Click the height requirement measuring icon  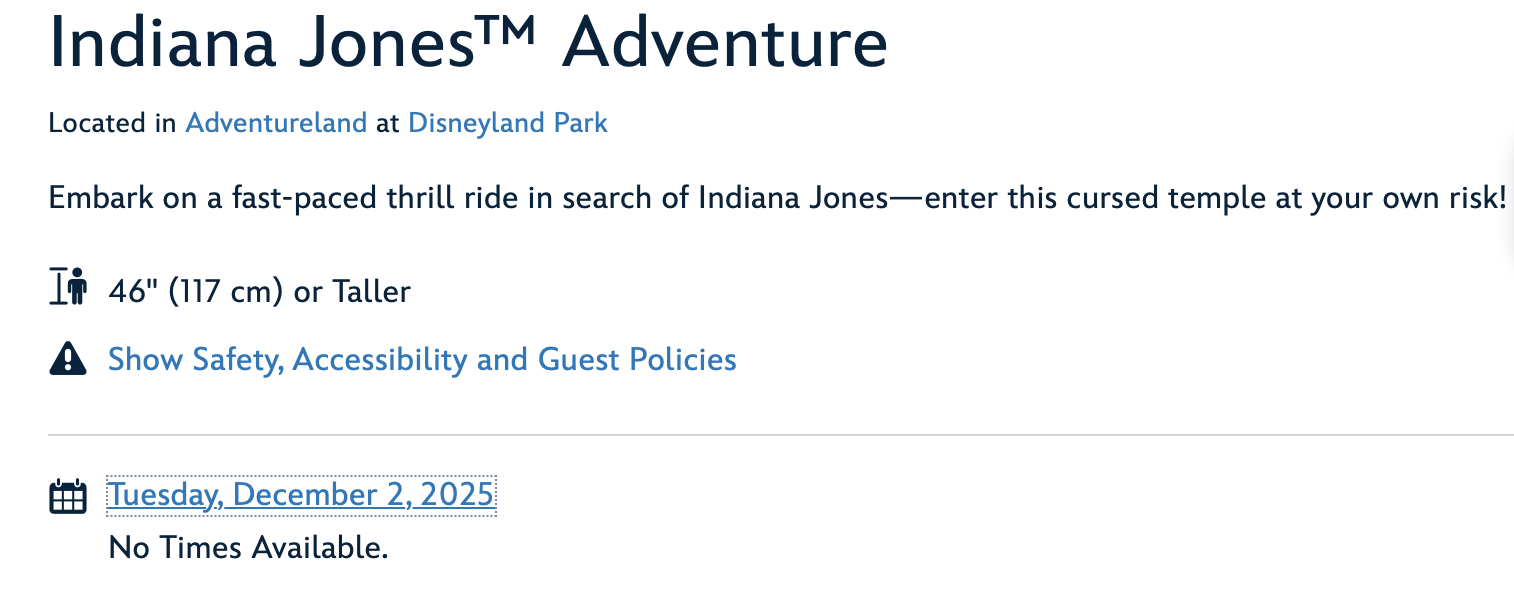coord(66,287)
